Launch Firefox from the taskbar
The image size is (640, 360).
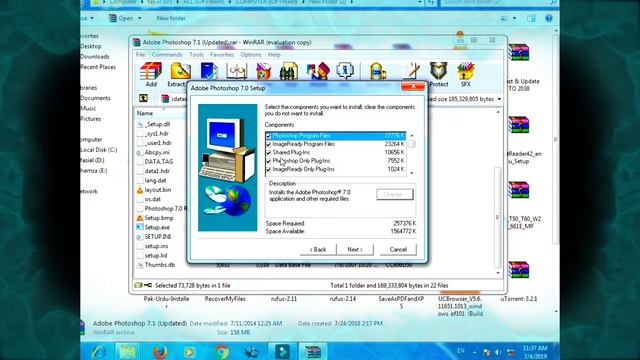tap(160, 351)
